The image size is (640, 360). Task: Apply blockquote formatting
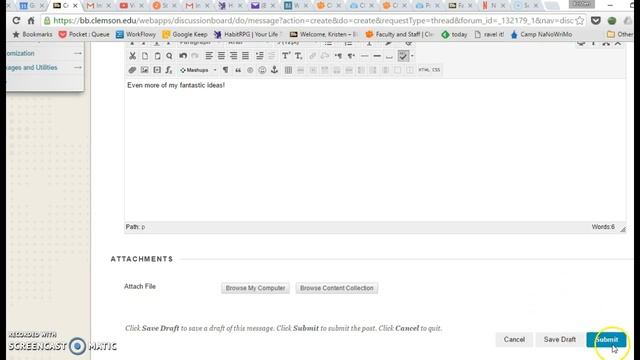(x=238, y=70)
